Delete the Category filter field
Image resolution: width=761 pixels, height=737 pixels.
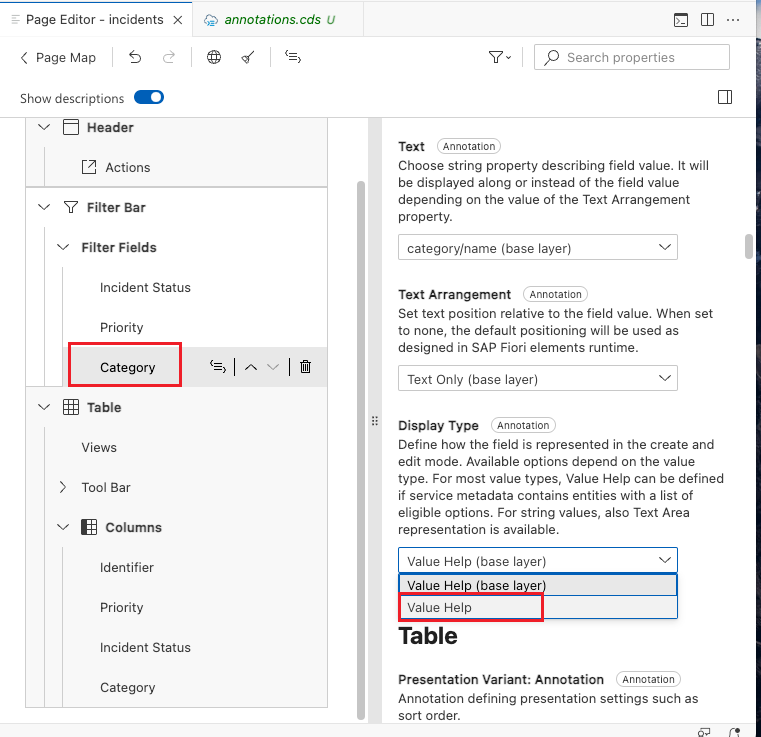tap(306, 367)
